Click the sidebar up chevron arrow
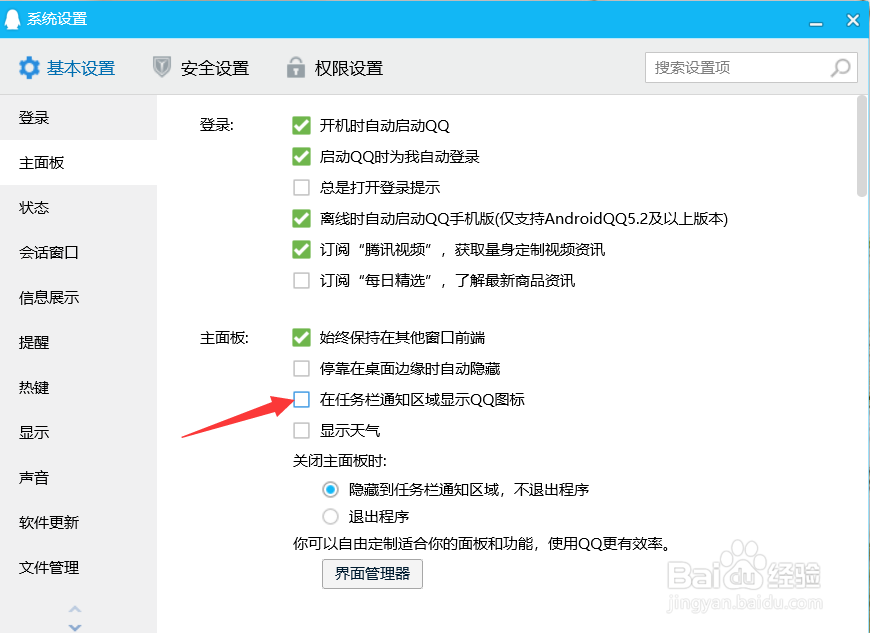 [75, 609]
